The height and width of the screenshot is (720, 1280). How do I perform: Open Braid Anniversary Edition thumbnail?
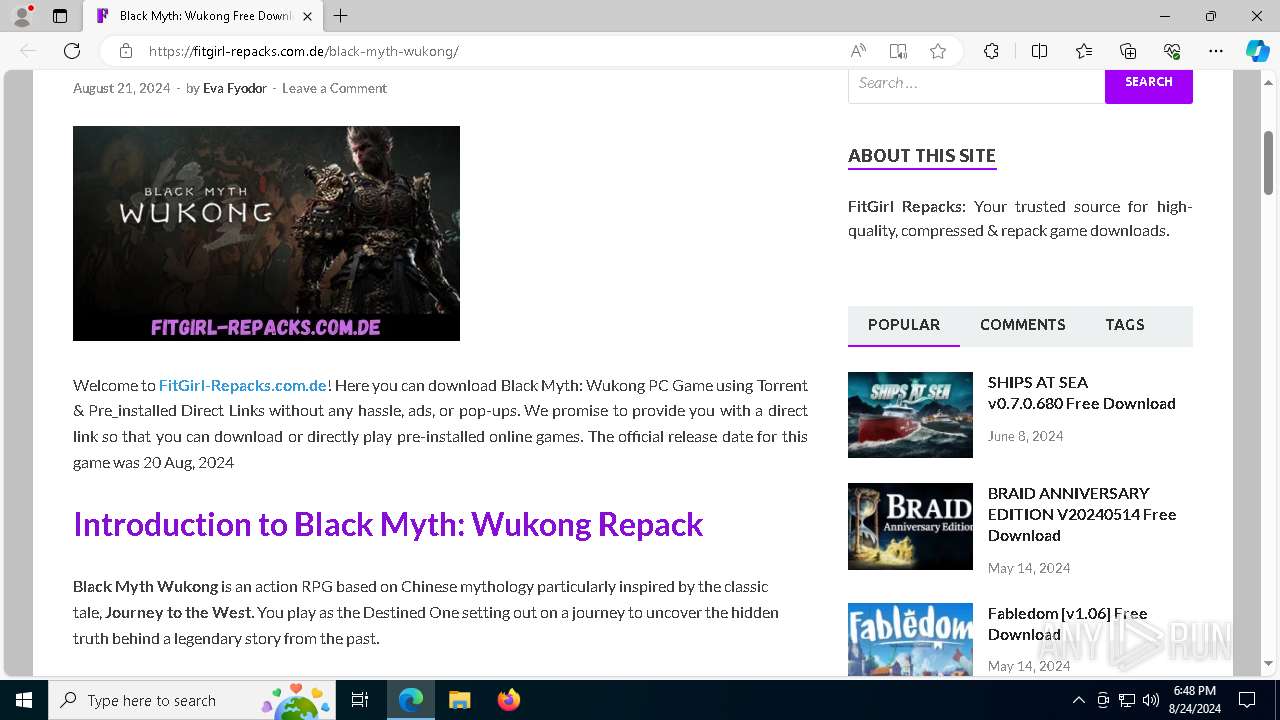910,526
